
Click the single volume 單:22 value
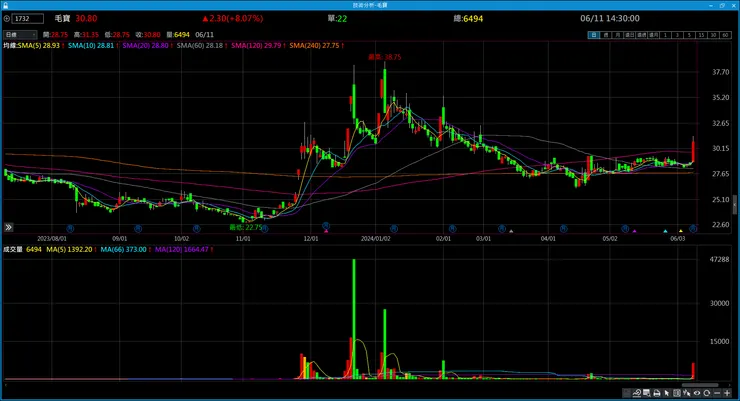pos(337,18)
